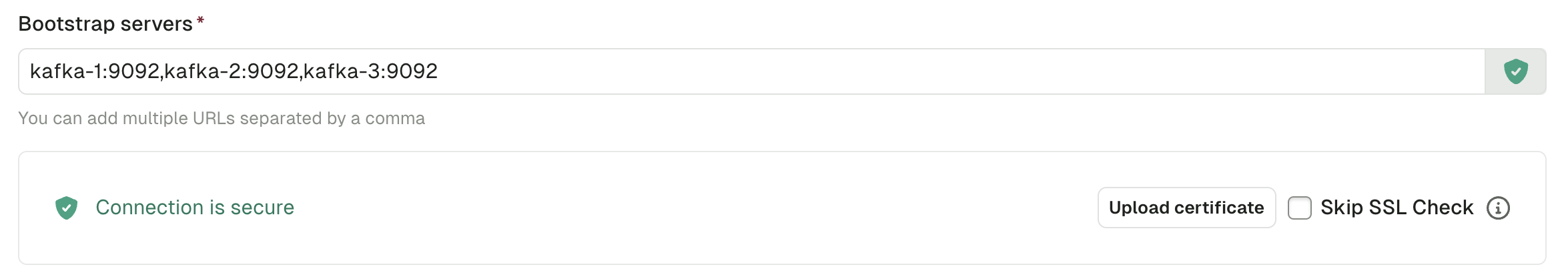Click the Connection is secure status text
Image resolution: width=1568 pixels, height=275 pixels.
click(x=195, y=208)
